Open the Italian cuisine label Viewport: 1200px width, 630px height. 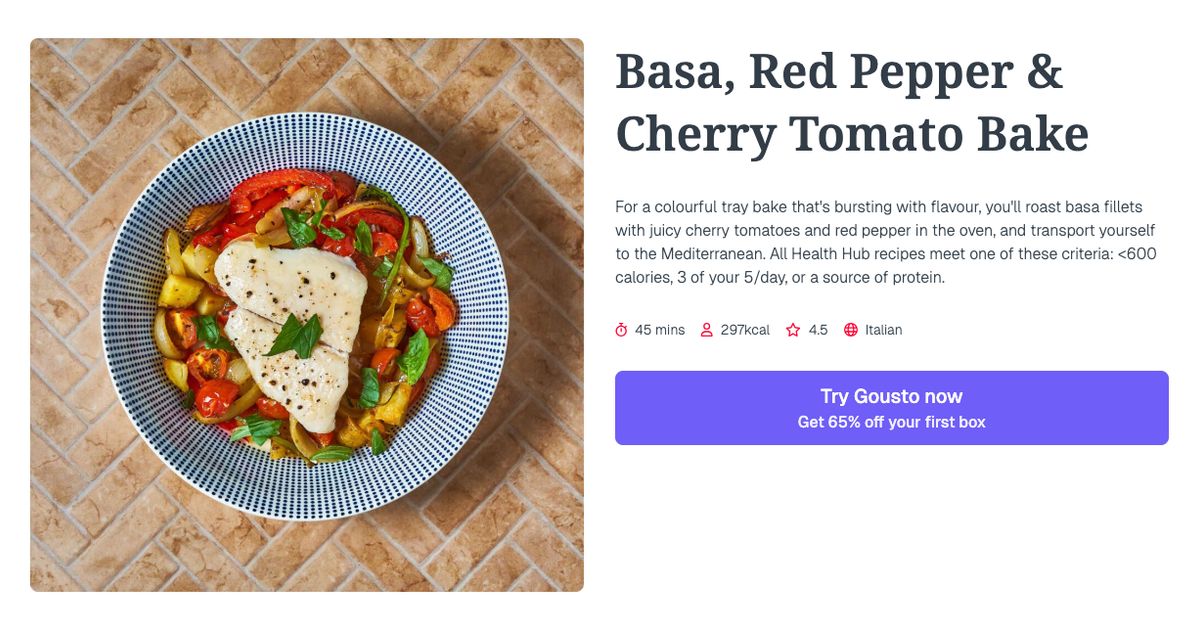coord(883,329)
